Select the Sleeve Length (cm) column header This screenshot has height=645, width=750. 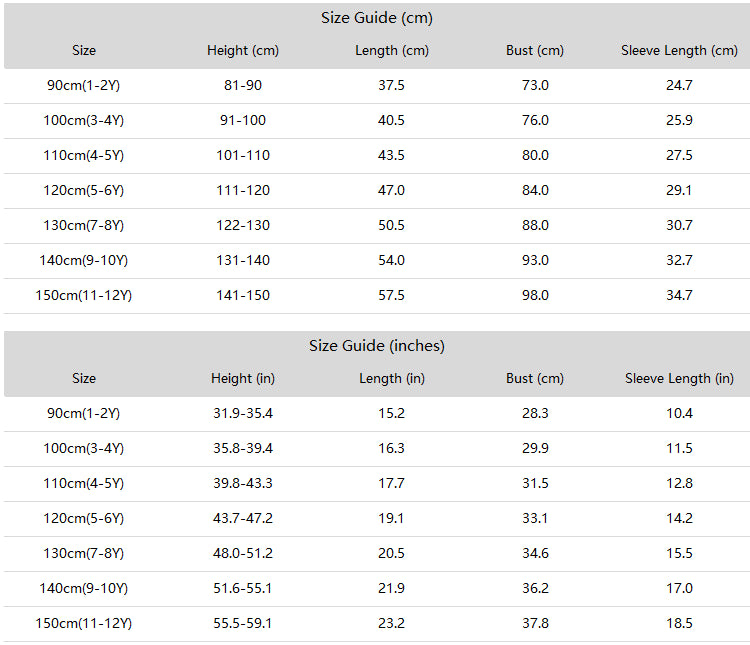(679, 50)
